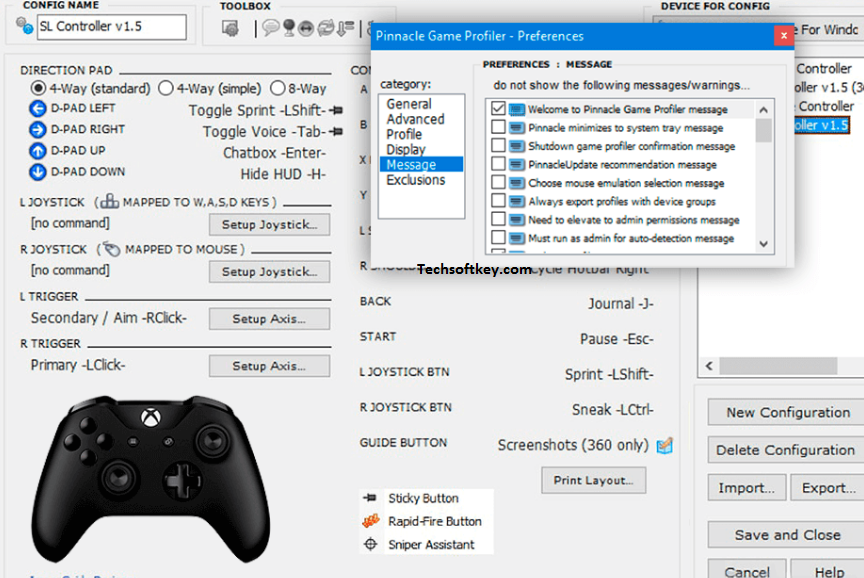Viewport: 864px width, 578px height.
Task: Check Always export profiles with device groups
Action: (498, 201)
